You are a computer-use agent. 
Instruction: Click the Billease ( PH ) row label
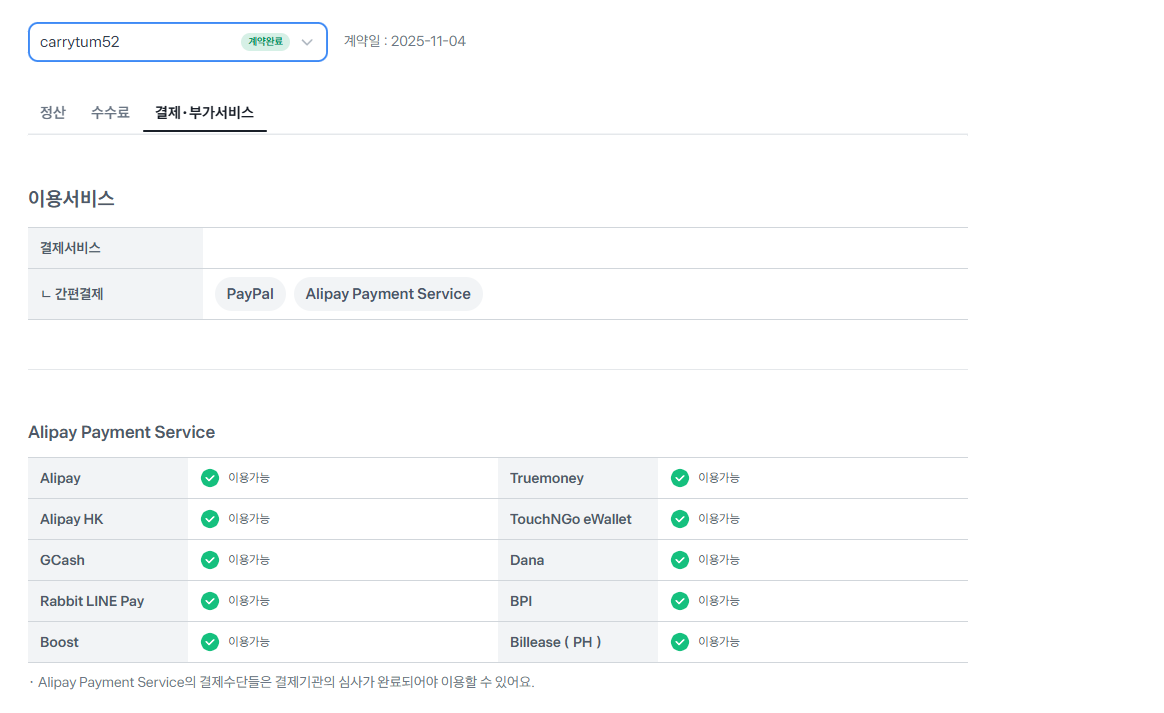coord(555,642)
